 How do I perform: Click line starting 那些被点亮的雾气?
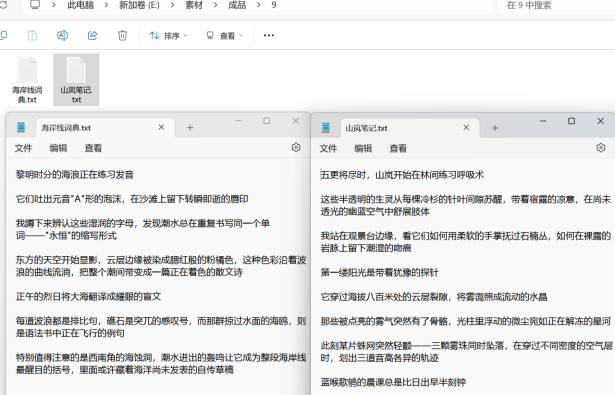[x=466, y=321]
